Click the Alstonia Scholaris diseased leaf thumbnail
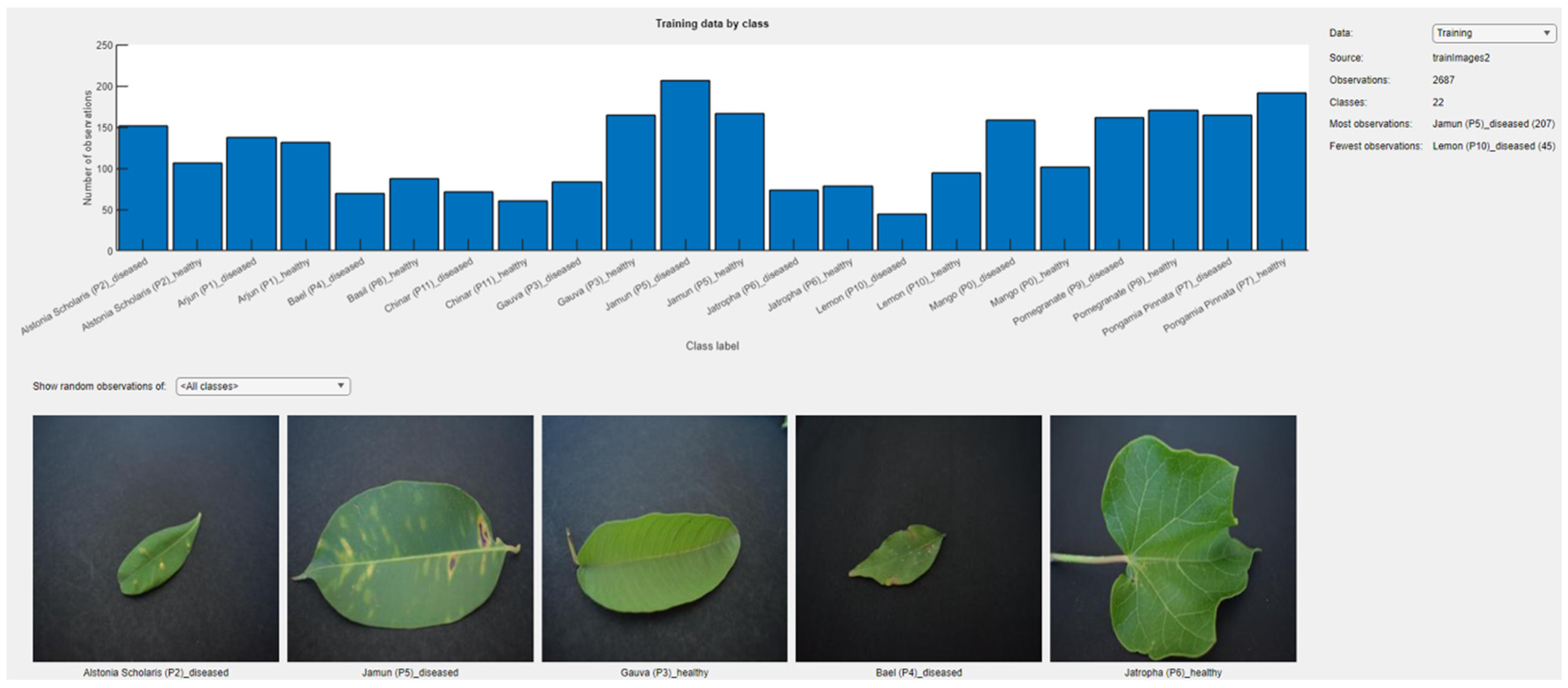The image size is (1568, 688). tap(156, 538)
